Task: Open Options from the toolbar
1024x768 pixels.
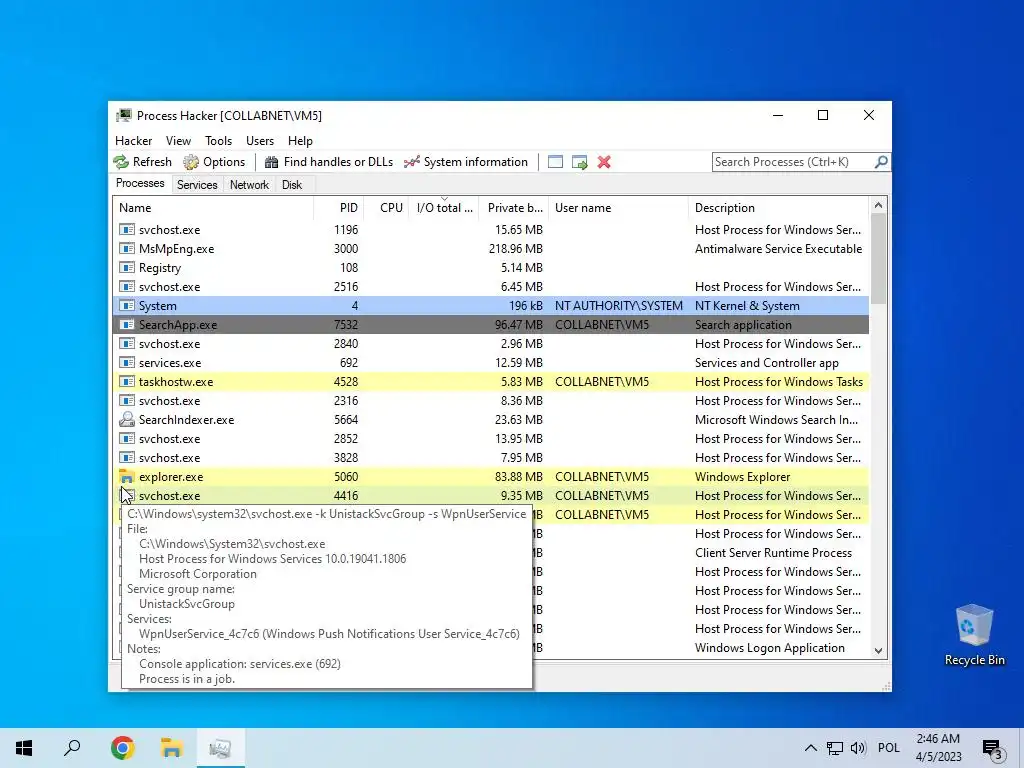Action: tap(214, 162)
